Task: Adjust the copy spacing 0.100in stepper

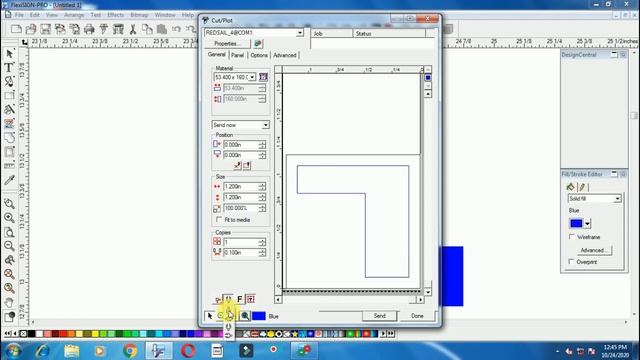Action: coord(262,253)
